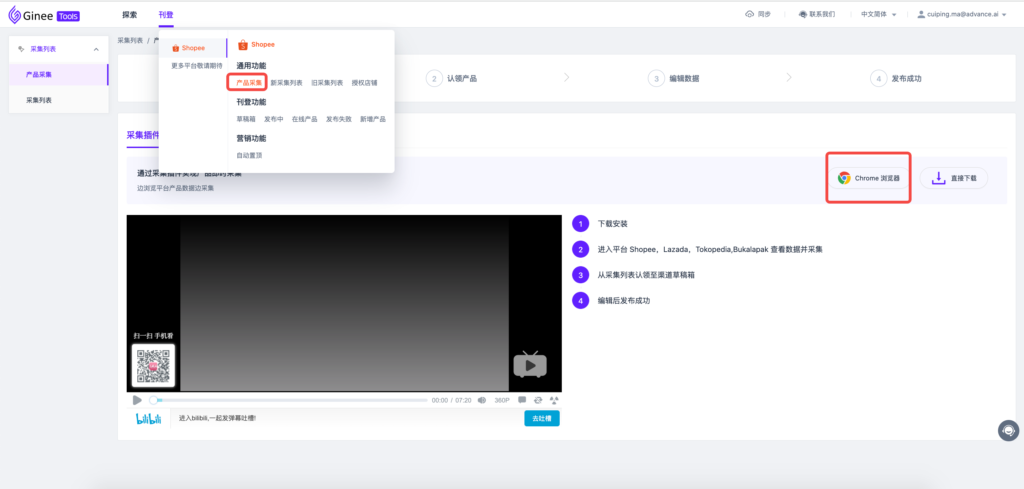The height and width of the screenshot is (489, 1024).
Task: Click the 去吐槽 button below video
Action: [x=542, y=418]
